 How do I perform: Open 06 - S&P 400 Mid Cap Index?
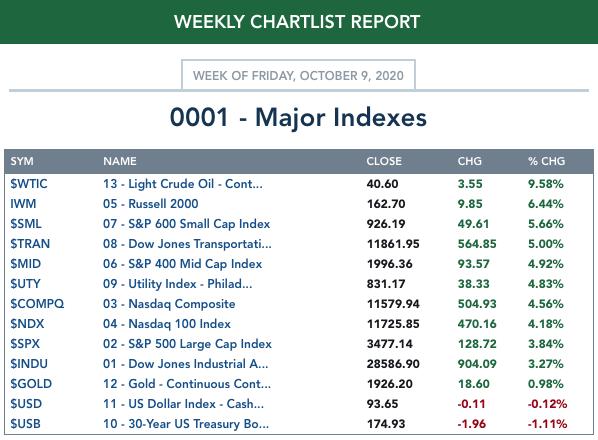183,264
